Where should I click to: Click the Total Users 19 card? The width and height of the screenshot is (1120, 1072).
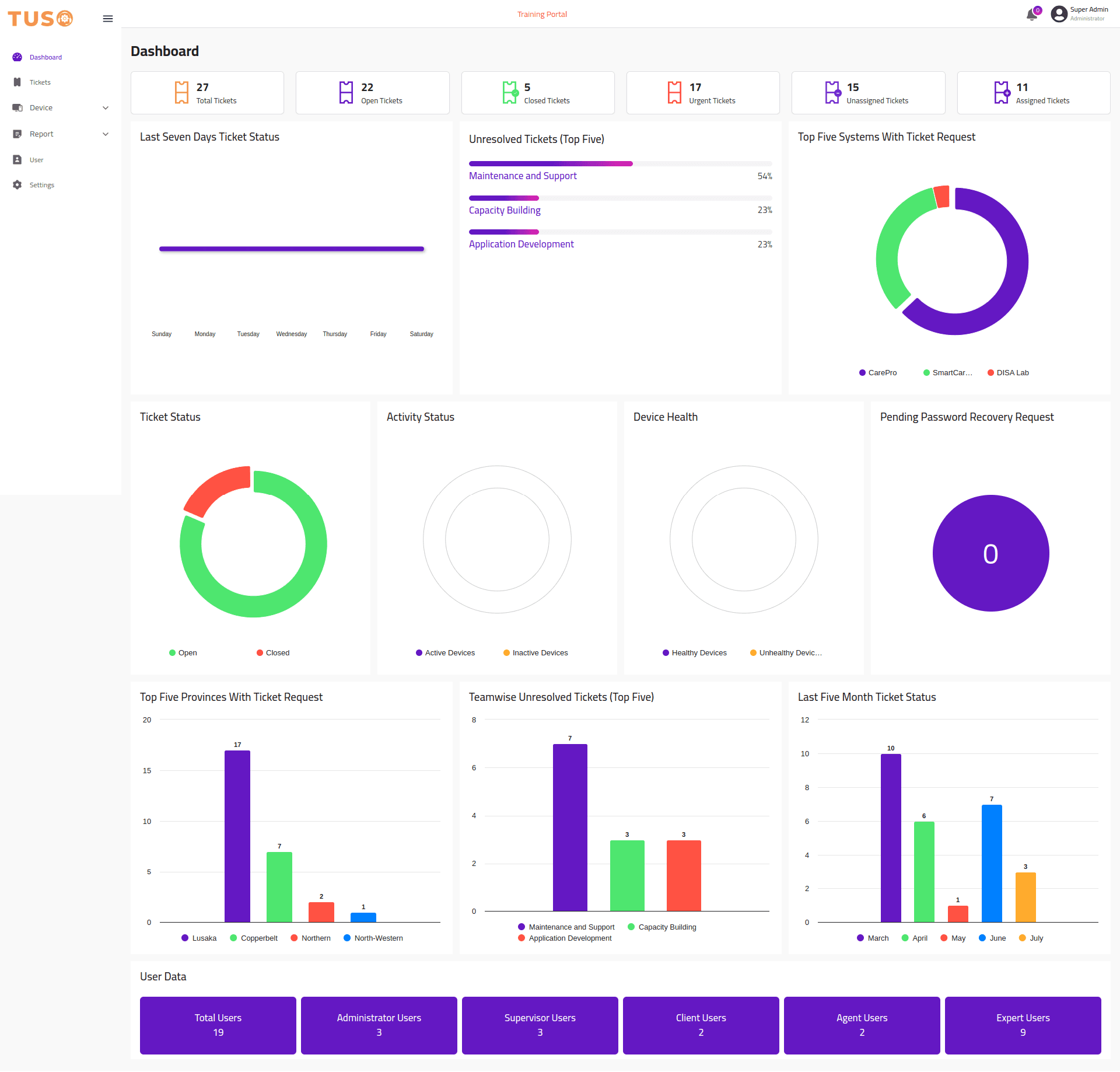coord(218,1025)
